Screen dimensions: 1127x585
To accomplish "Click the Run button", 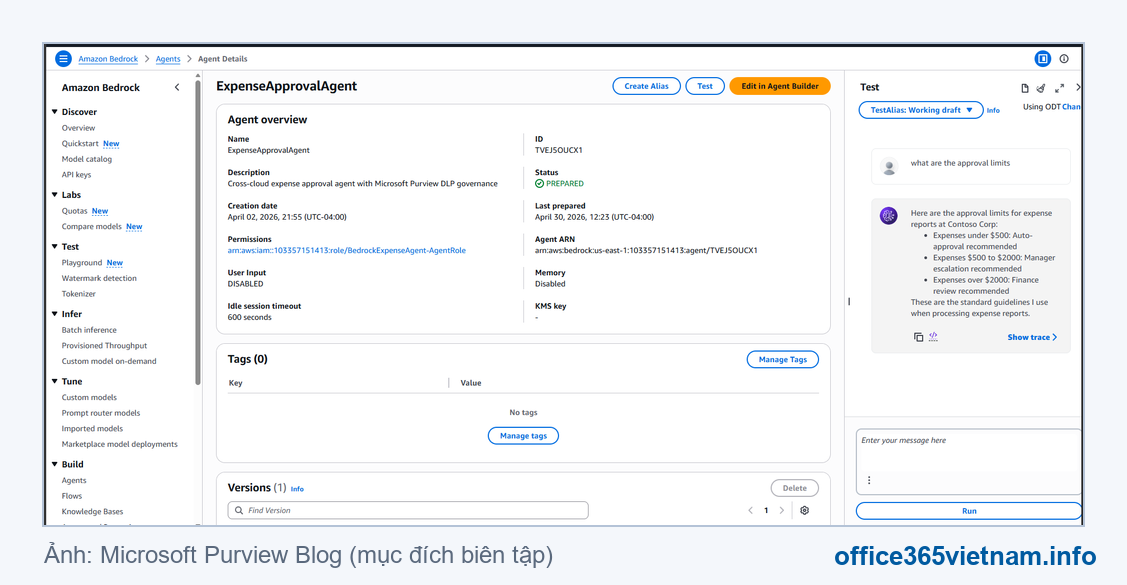I will 969,511.
